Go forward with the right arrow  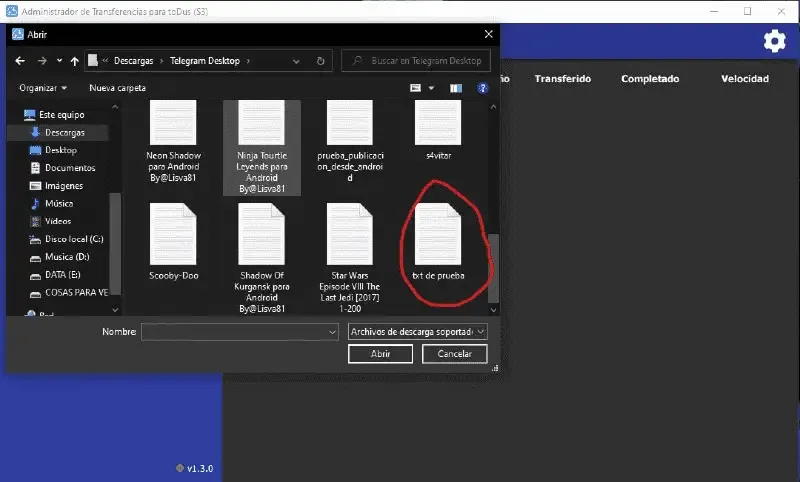point(42,61)
